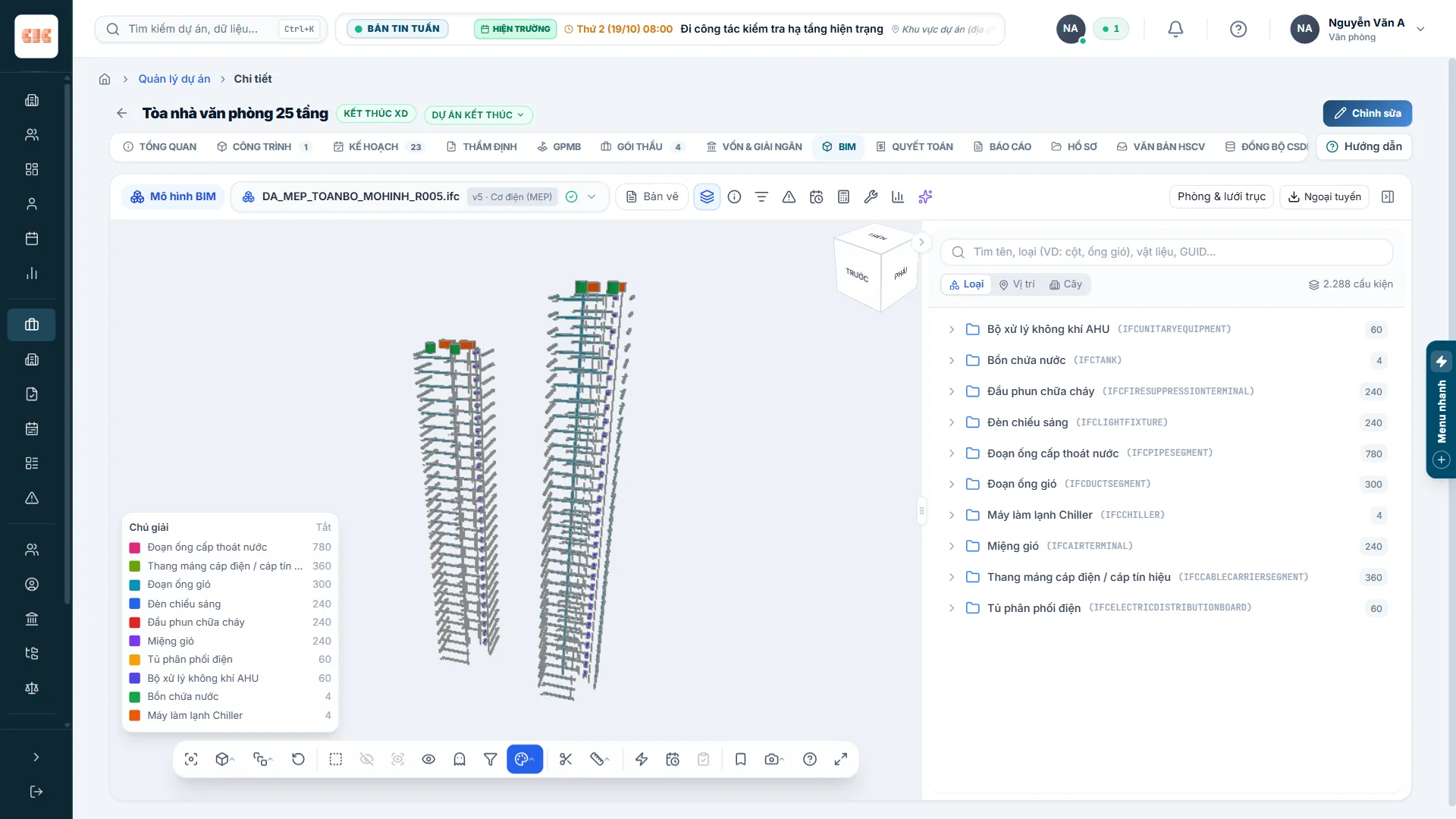Screen dimensions: 1456x819
Task: Click the fullscreen expand arrows icon
Action: (x=841, y=759)
